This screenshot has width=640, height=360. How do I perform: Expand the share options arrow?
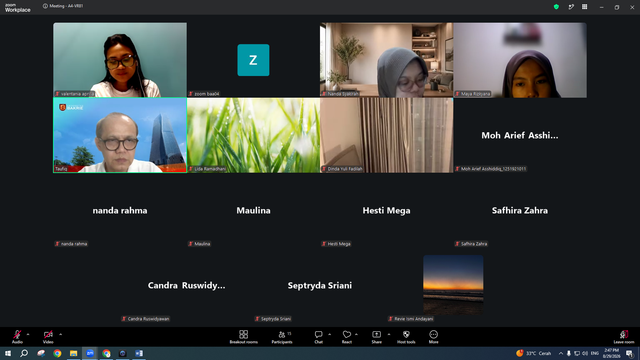[x=389, y=334]
